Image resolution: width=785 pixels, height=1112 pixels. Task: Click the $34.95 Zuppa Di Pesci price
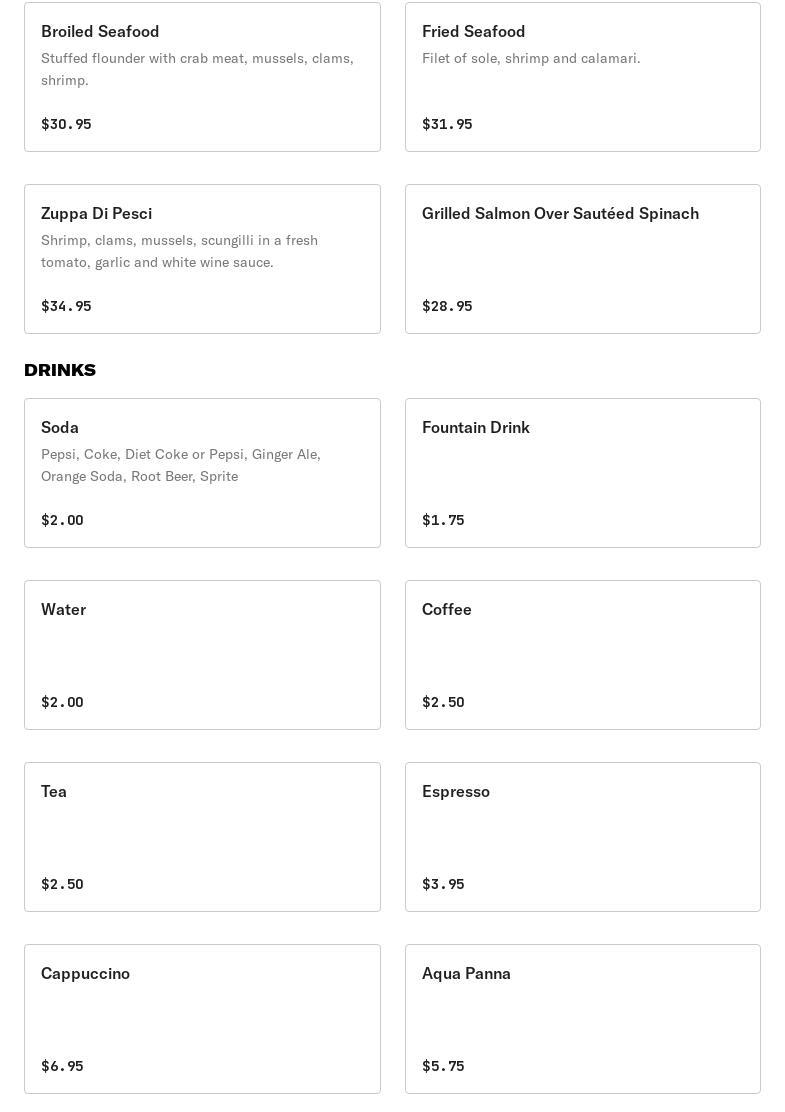pyautogui.click(x=66, y=306)
